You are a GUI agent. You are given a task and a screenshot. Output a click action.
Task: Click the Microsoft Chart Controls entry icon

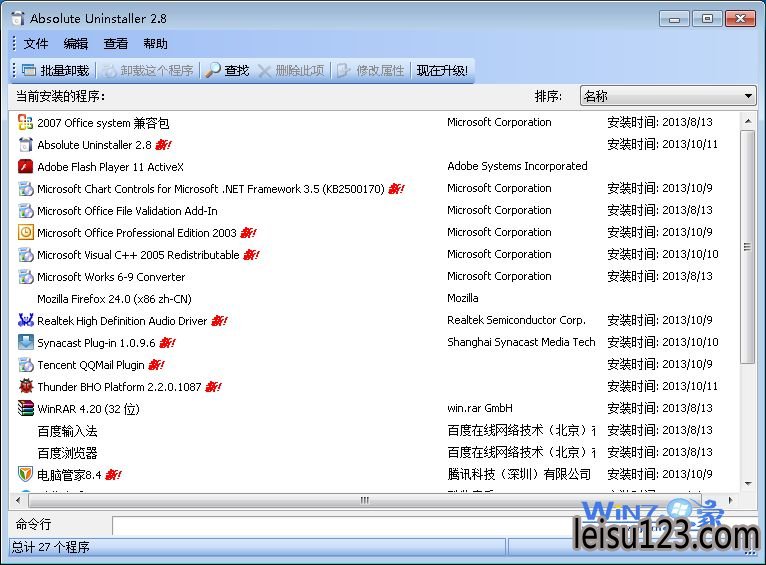(x=25, y=188)
